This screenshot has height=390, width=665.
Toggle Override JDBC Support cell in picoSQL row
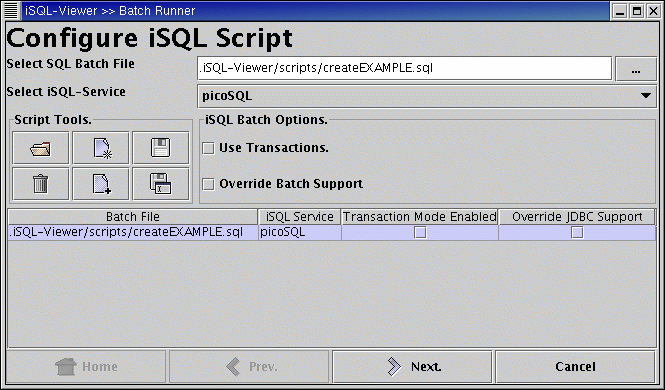(x=577, y=232)
